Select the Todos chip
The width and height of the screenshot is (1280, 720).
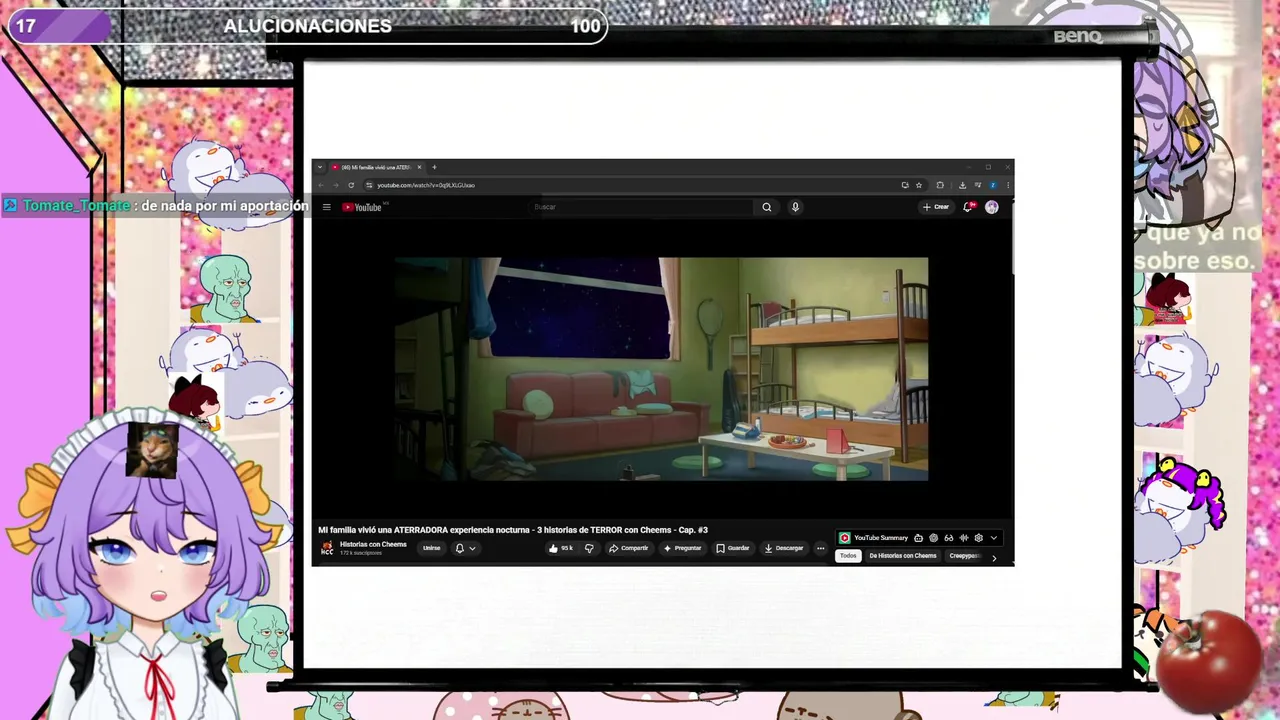pyautogui.click(x=848, y=556)
